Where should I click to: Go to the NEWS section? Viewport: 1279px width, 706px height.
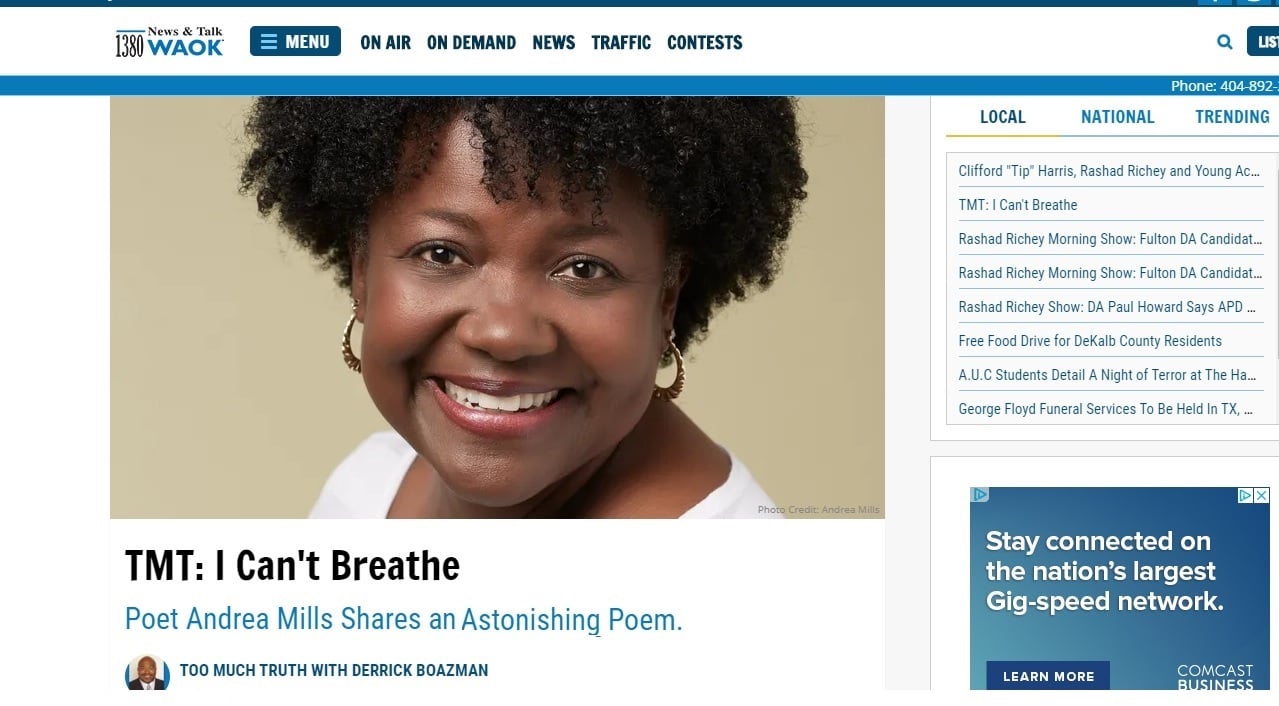tap(554, 42)
